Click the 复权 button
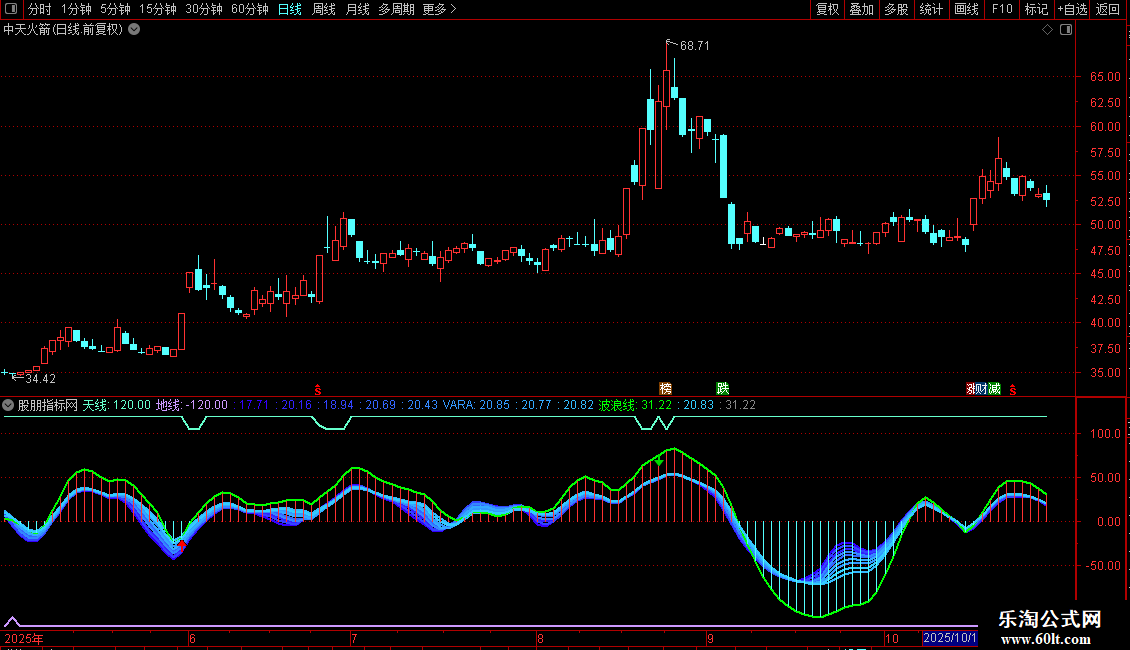Screen dimensions: 1130x650 click(827, 10)
